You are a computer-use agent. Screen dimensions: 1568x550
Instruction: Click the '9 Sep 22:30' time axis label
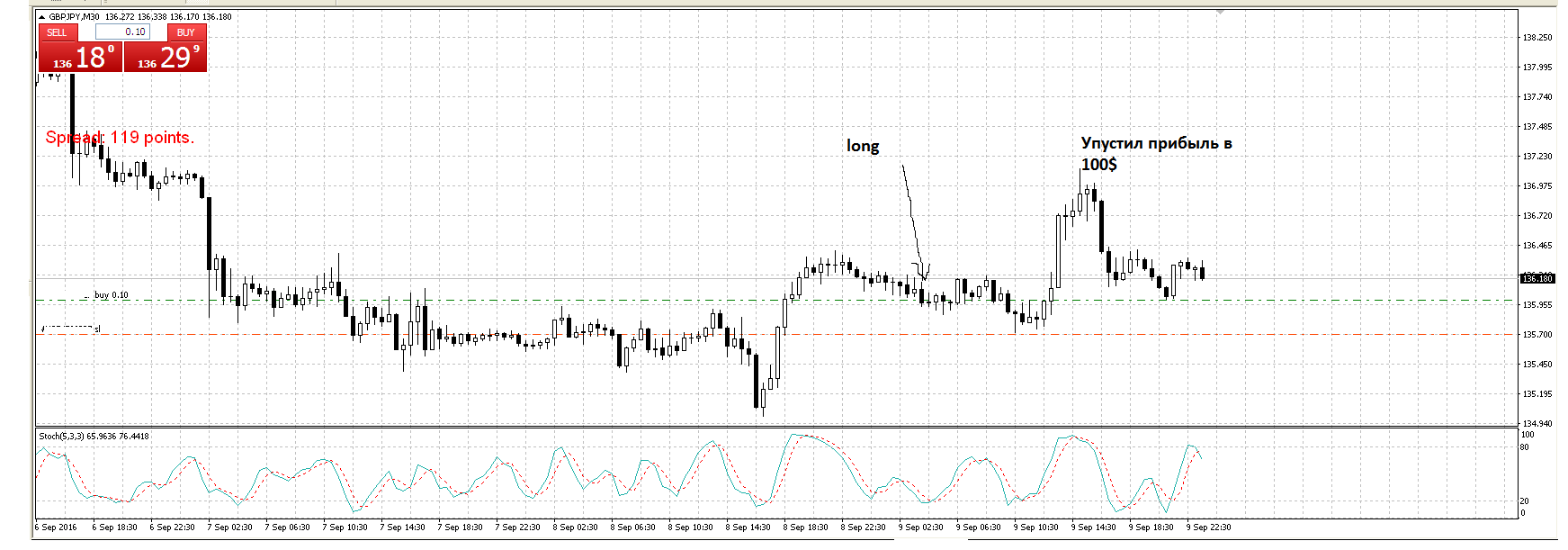pyautogui.click(x=1208, y=527)
